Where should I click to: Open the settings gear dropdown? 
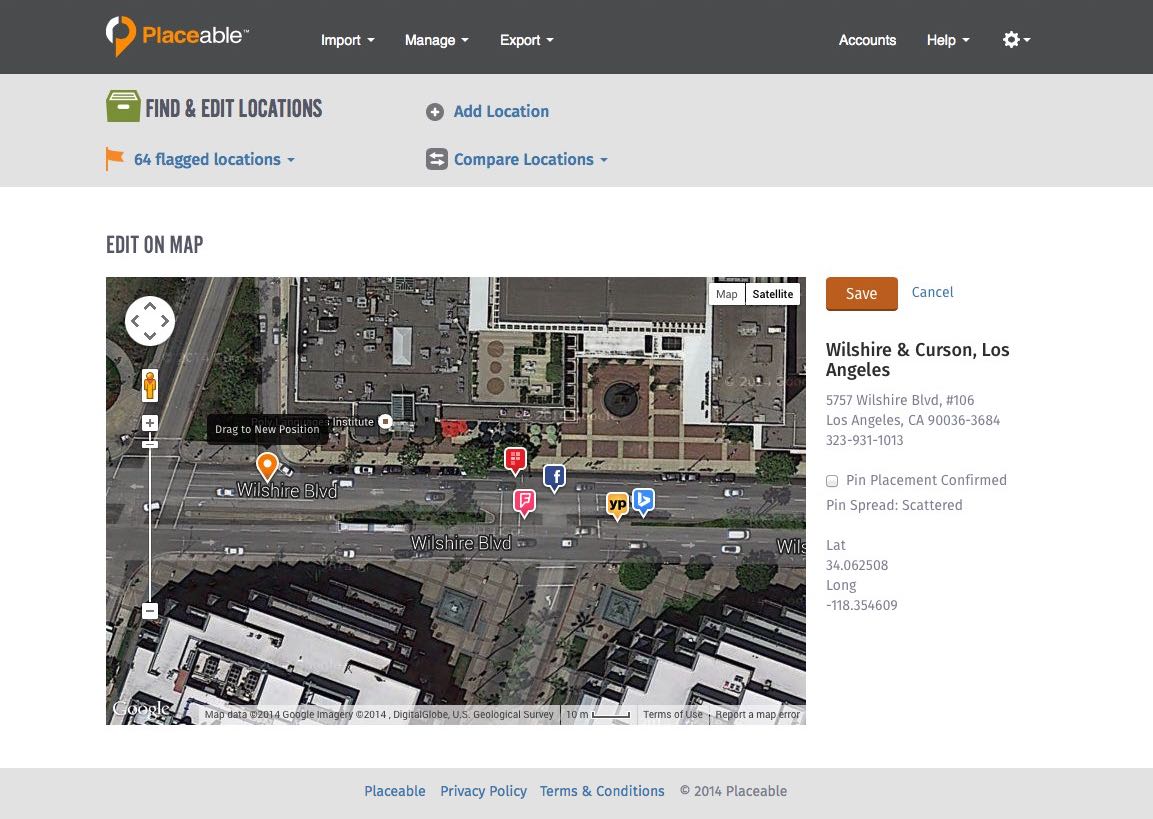pos(1016,40)
